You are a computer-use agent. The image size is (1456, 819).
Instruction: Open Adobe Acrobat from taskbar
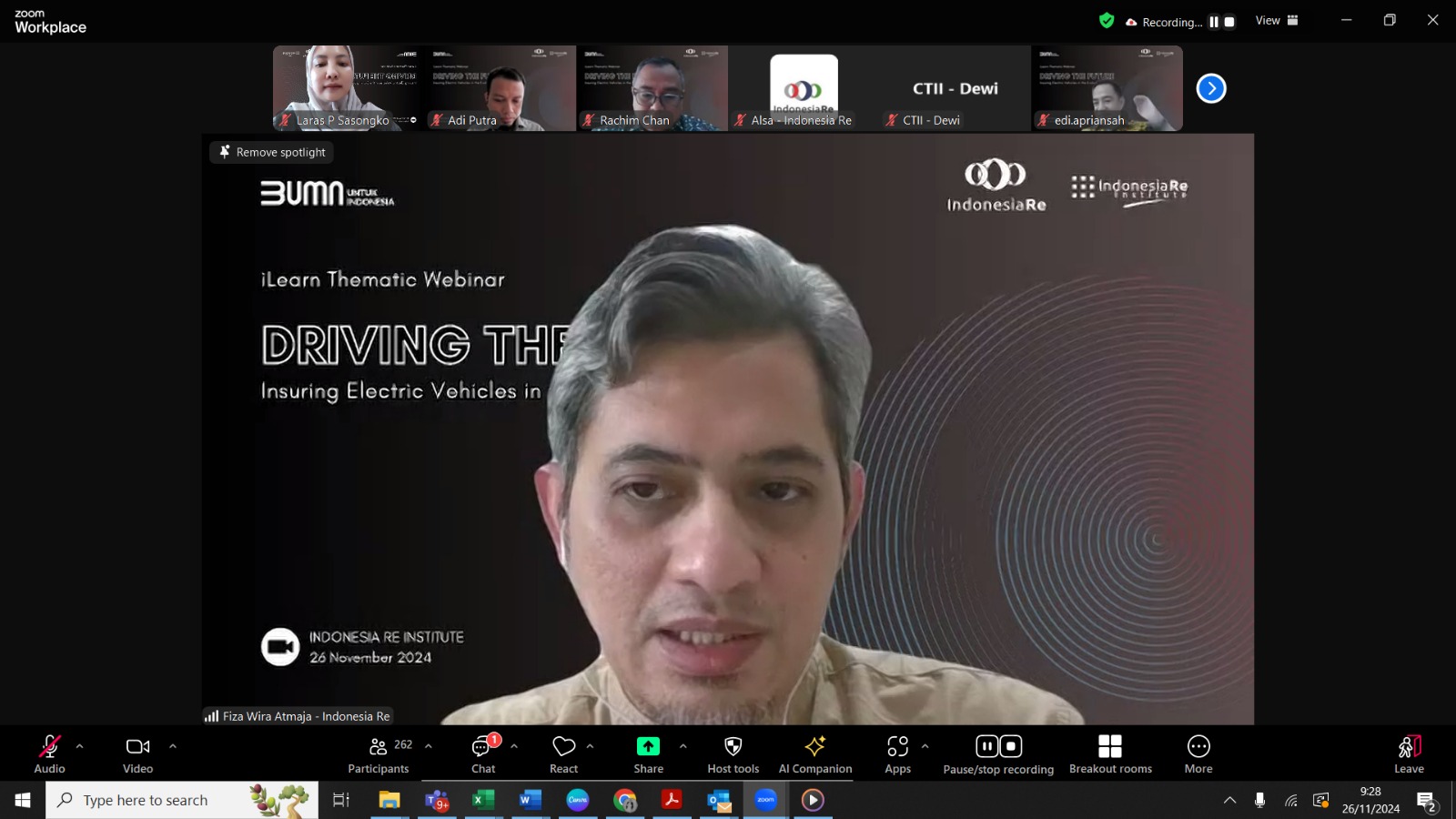tap(672, 800)
